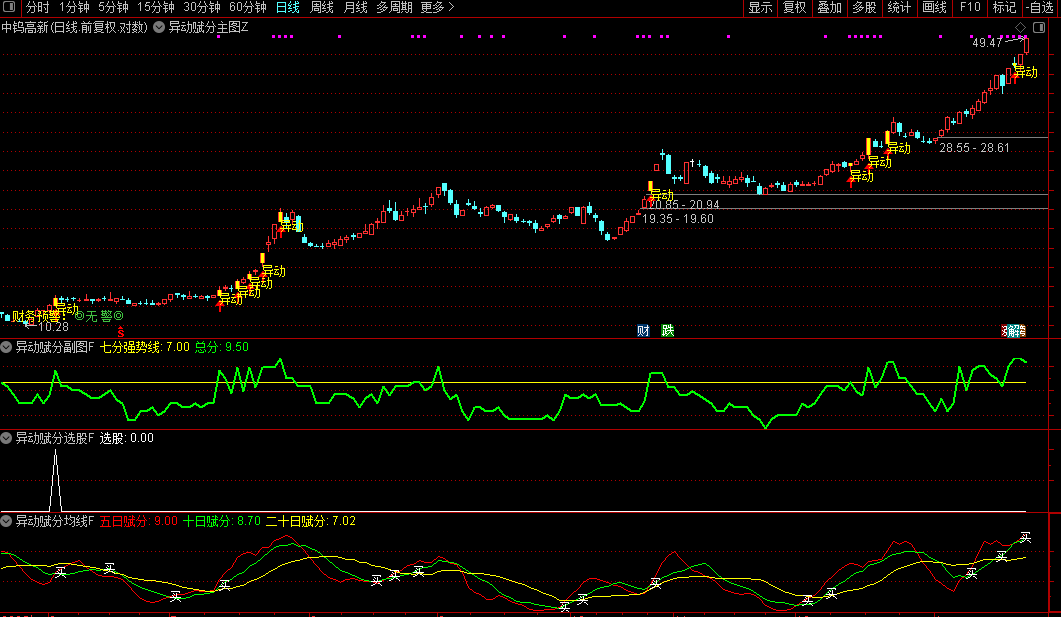Click the diamond icon at top-right of chart
Image resolution: width=1061 pixels, height=617 pixels.
(x=1019, y=27)
